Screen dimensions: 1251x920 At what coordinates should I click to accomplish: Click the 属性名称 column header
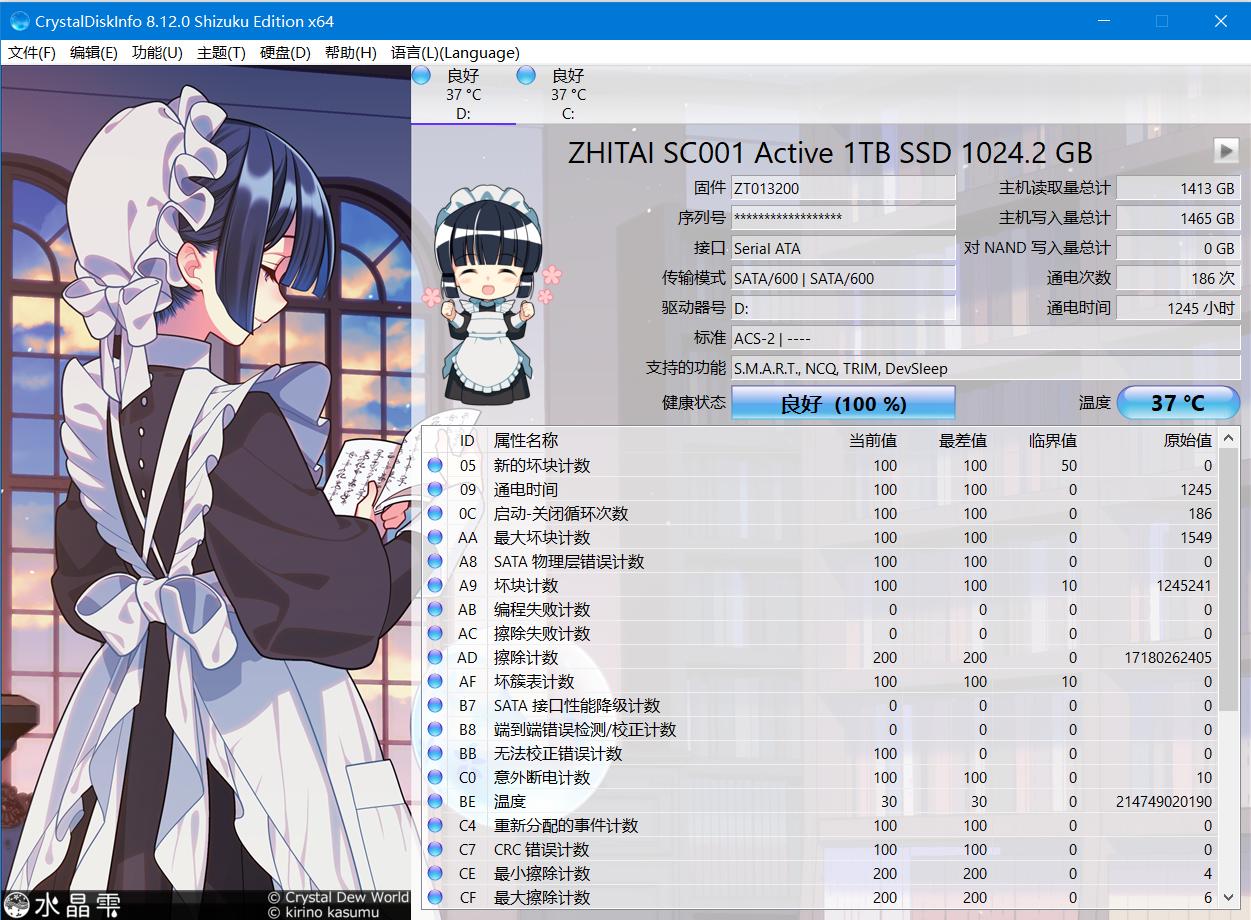(x=526, y=440)
